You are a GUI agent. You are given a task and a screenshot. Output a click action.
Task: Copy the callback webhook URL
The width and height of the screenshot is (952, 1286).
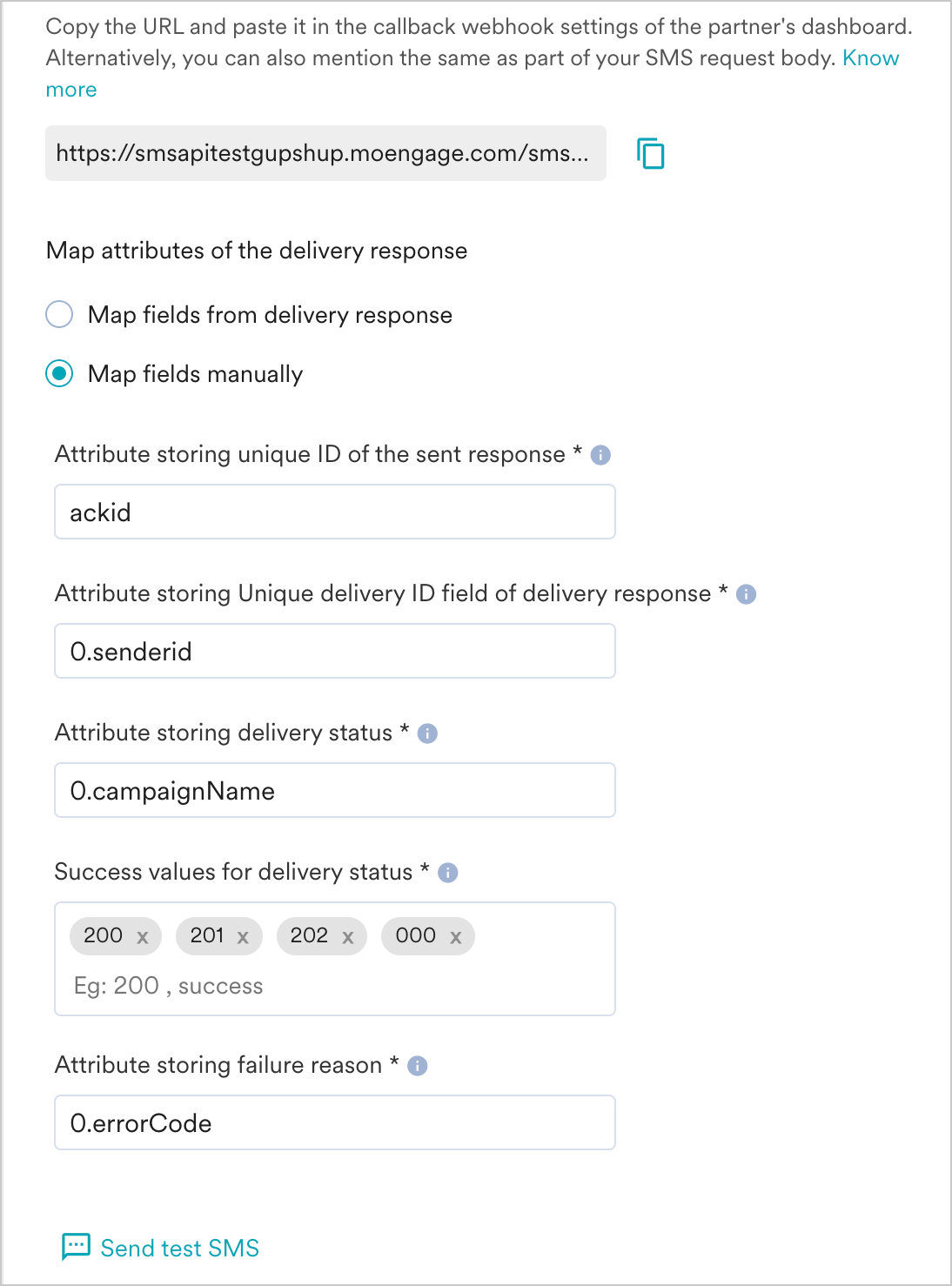click(x=650, y=153)
